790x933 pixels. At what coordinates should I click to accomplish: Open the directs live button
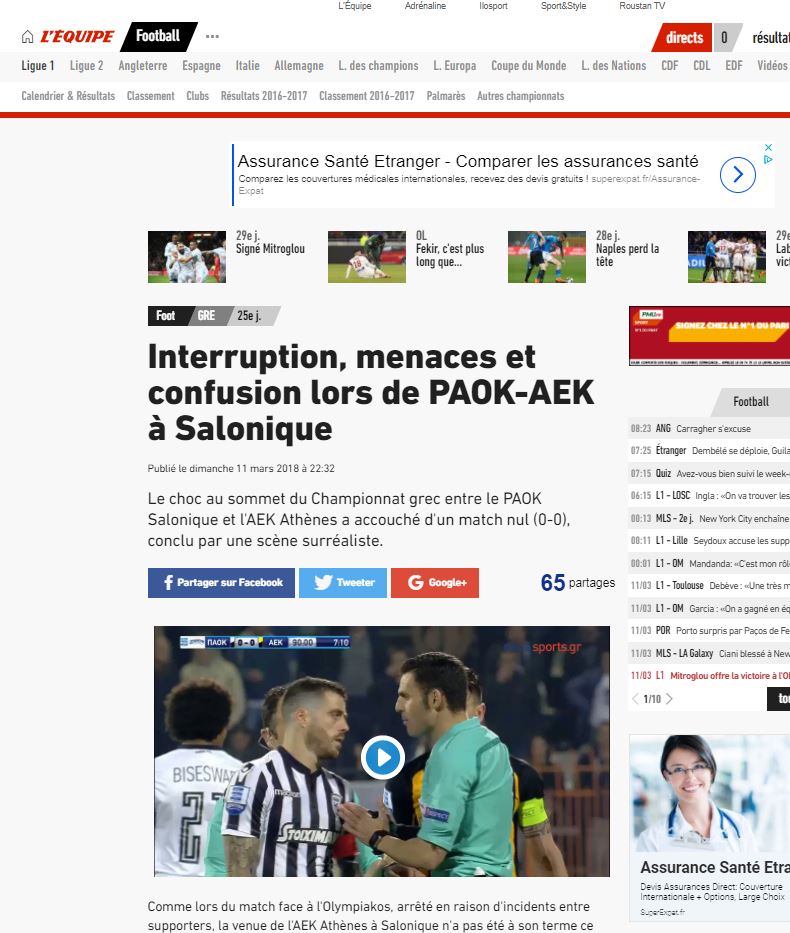pyautogui.click(x=684, y=37)
